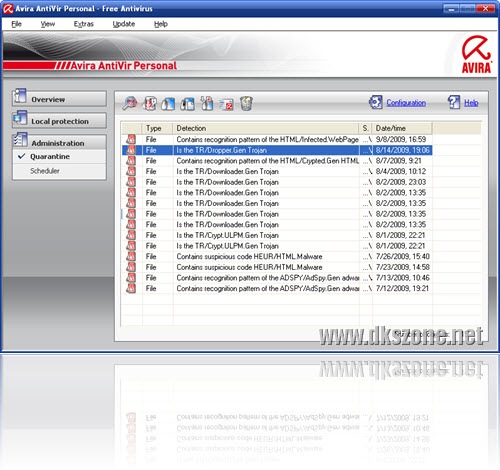Select the HTML/Infected.WebPage detection row
This screenshot has height=470, width=500.
pyautogui.click(x=277, y=139)
